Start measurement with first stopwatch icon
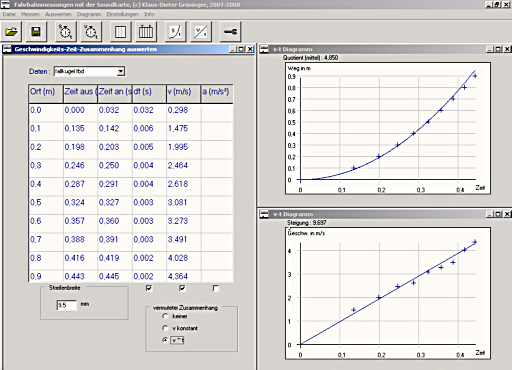This screenshot has height=370, width=512. (65, 32)
